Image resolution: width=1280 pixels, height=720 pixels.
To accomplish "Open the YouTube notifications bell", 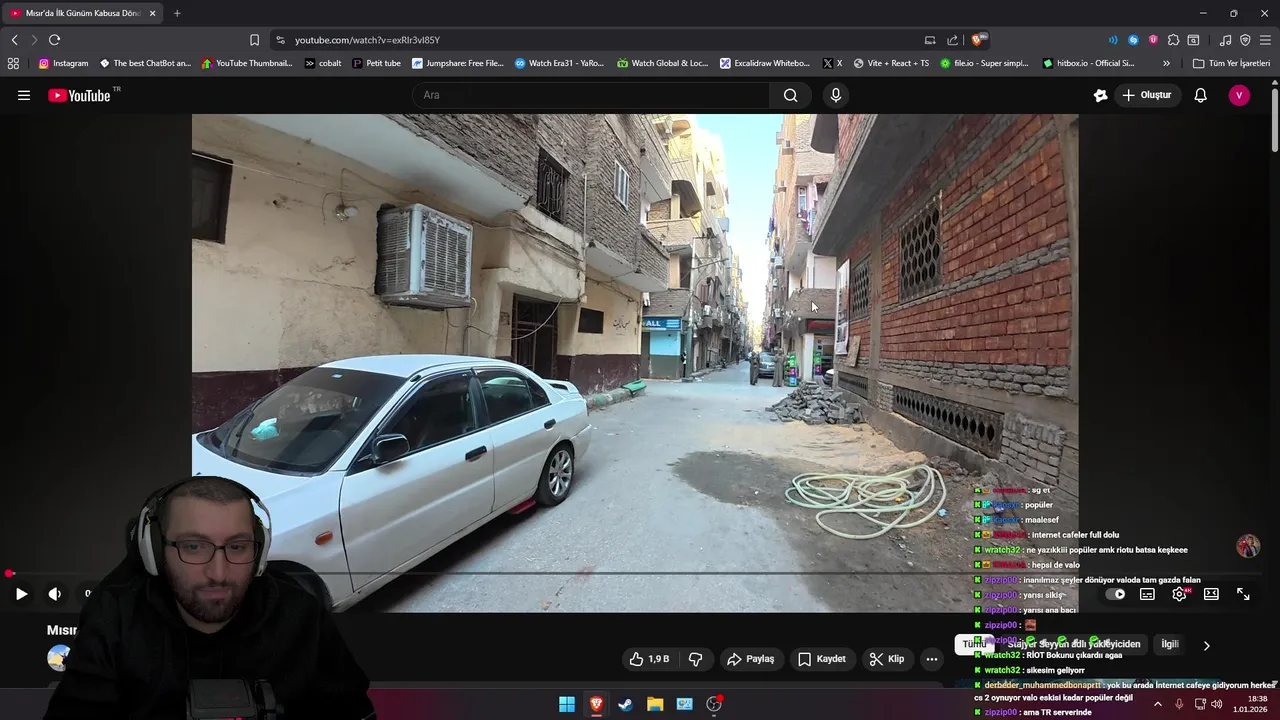I will click(1201, 95).
